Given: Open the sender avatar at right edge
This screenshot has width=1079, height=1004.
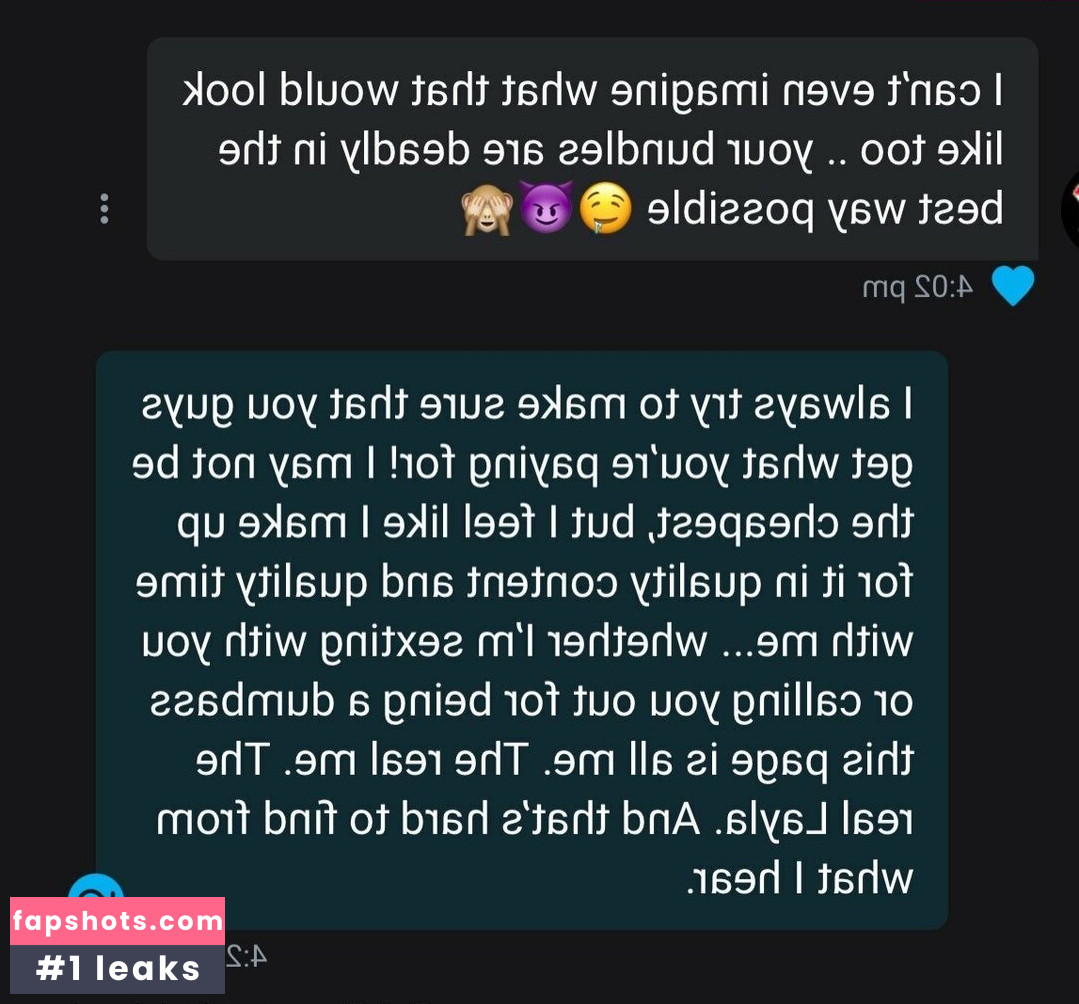Looking at the screenshot, I should click(x=1070, y=210).
